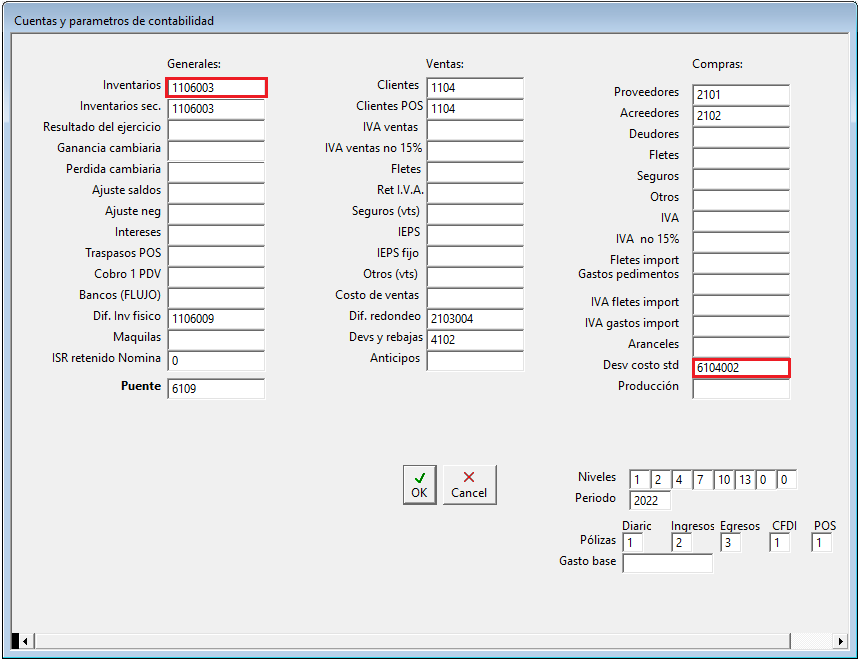Click the Resultado del ejercicio field
This screenshot has height=662, width=861.
216,130
